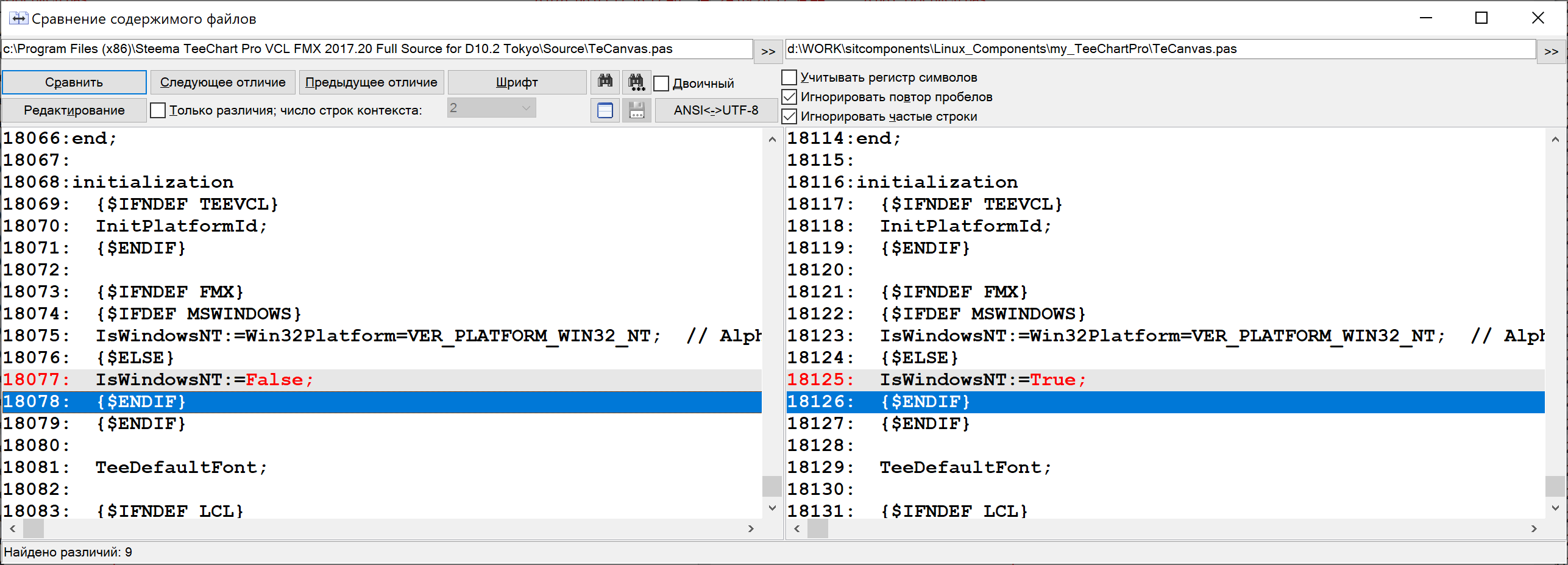The height and width of the screenshot is (565, 1568).
Task: Click right line 18116 initialization
Action: [x=1166, y=182]
